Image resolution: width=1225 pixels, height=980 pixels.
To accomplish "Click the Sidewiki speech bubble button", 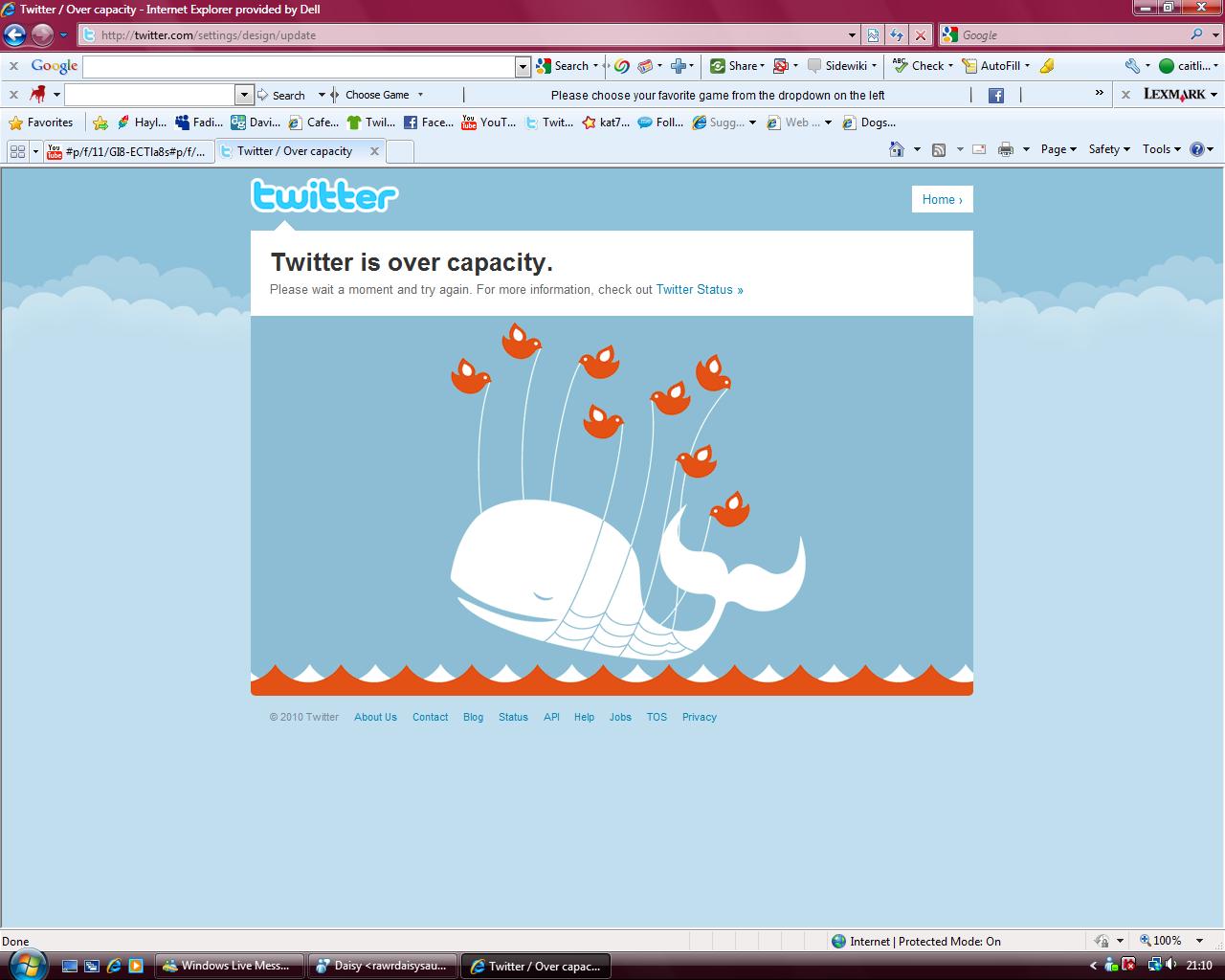I will tap(841, 66).
